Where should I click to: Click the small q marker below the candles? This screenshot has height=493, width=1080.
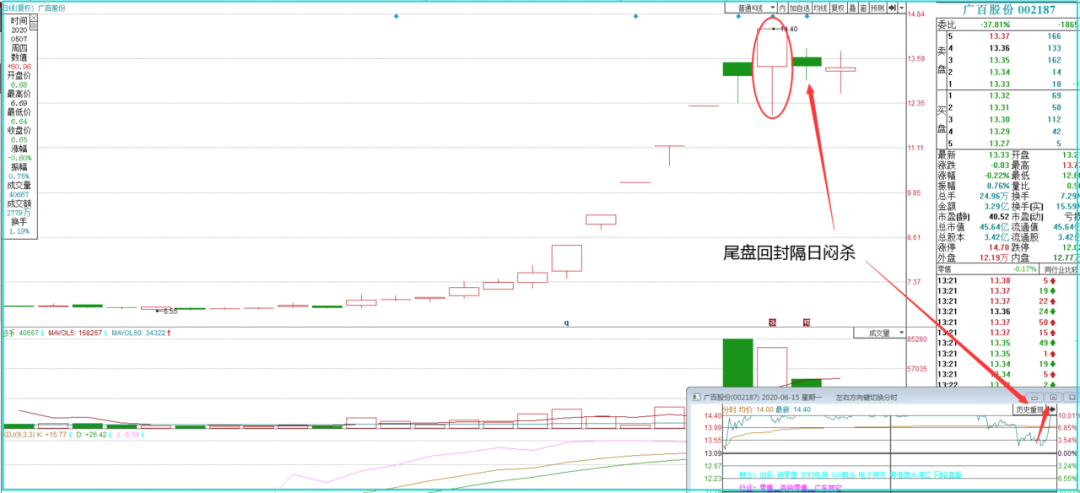pos(566,322)
